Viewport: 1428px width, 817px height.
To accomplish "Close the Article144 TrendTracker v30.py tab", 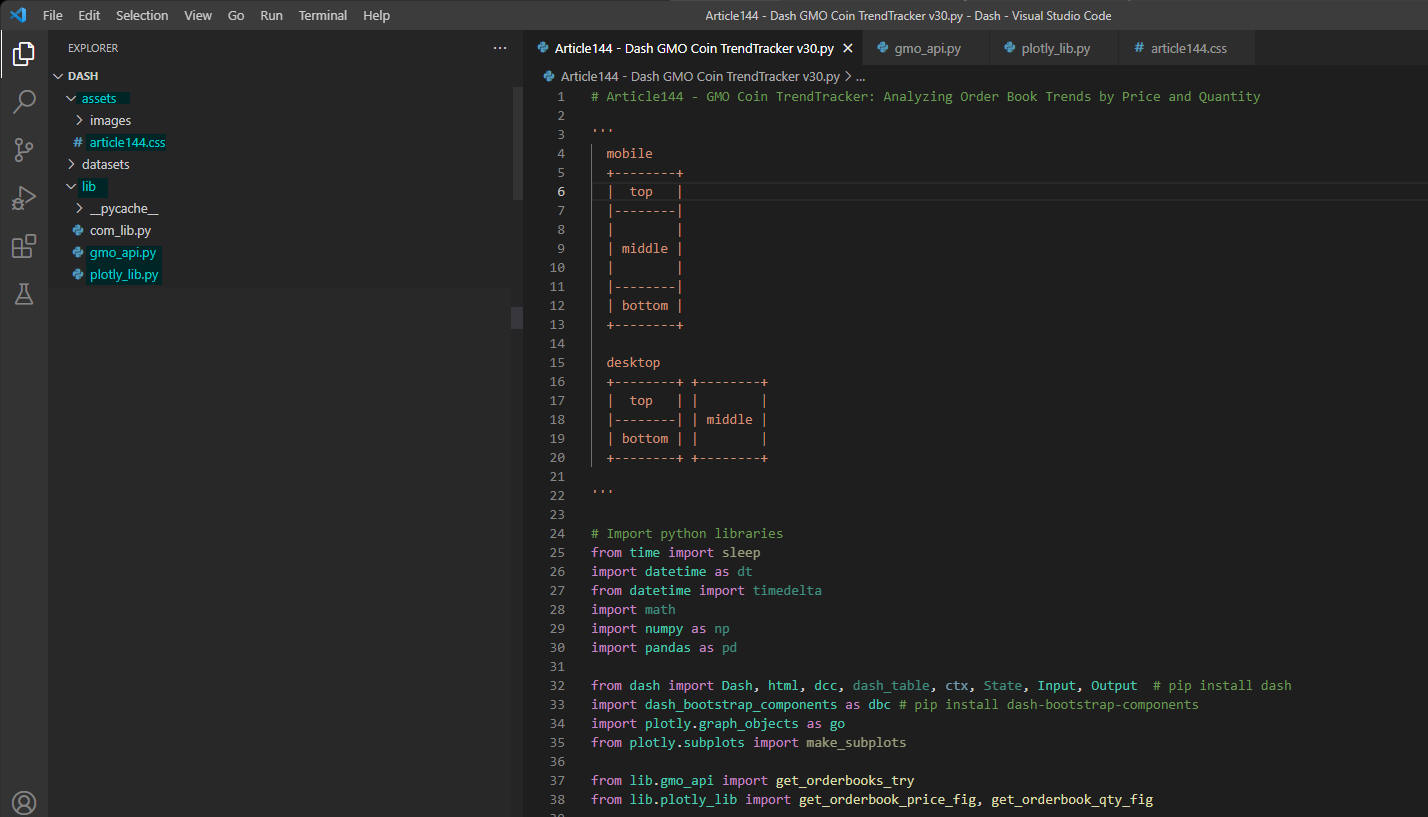I will coord(848,48).
